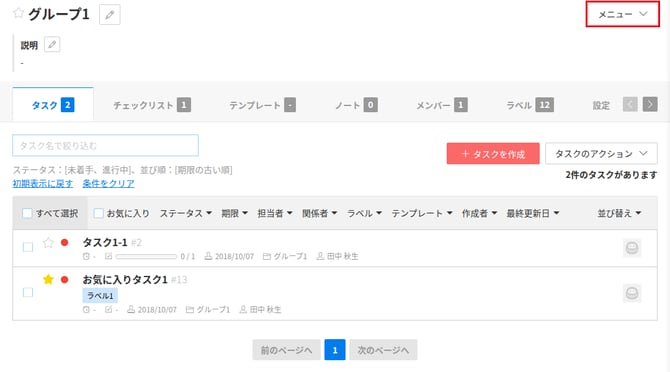Expand the ラベル filter dropdown
Image resolution: width=670 pixels, height=372 pixels.
(364, 213)
